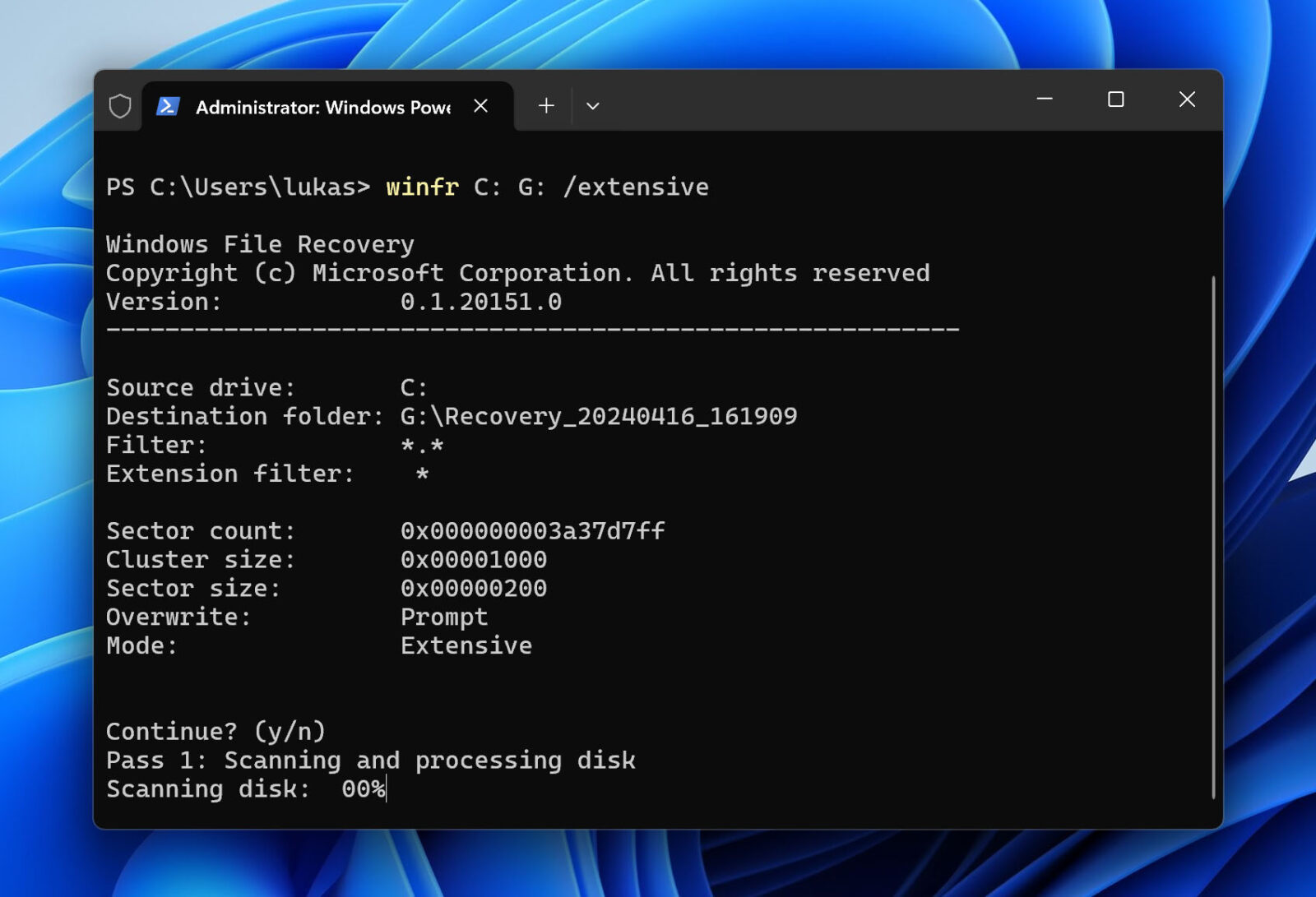The image size is (1316, 897).
Task: Click the Sector count hex value
Action: [x=533, y=530]
